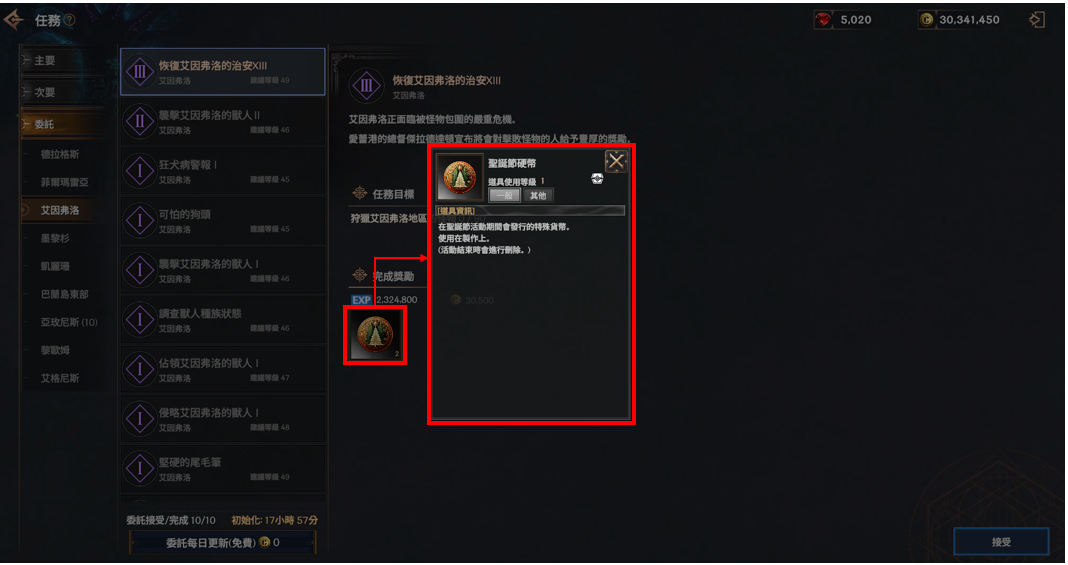Screen dimensions: 1068x565
Task: Click the gold coin currency icon
Action: [x=926, y=20]
